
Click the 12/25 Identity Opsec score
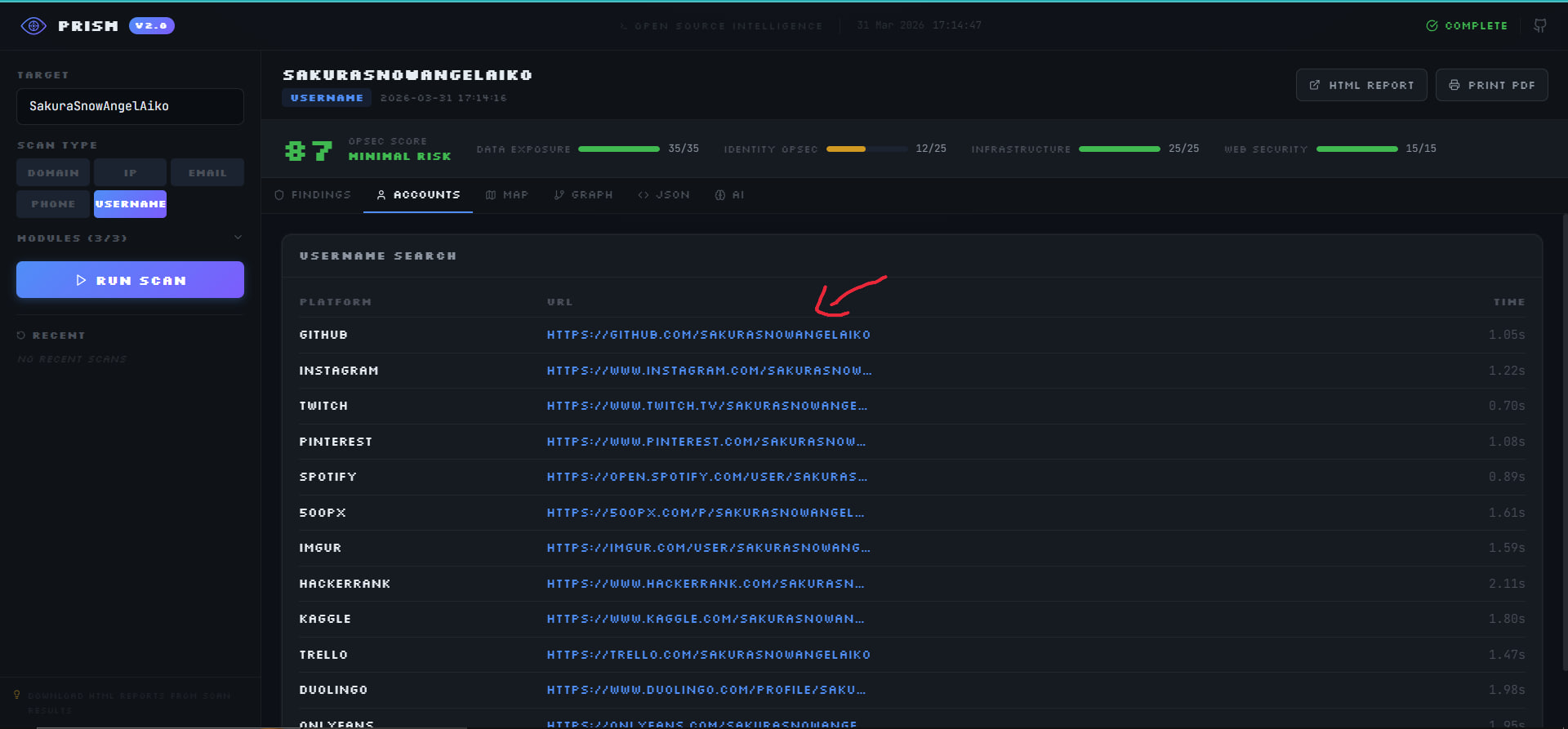tap(931, 149)
